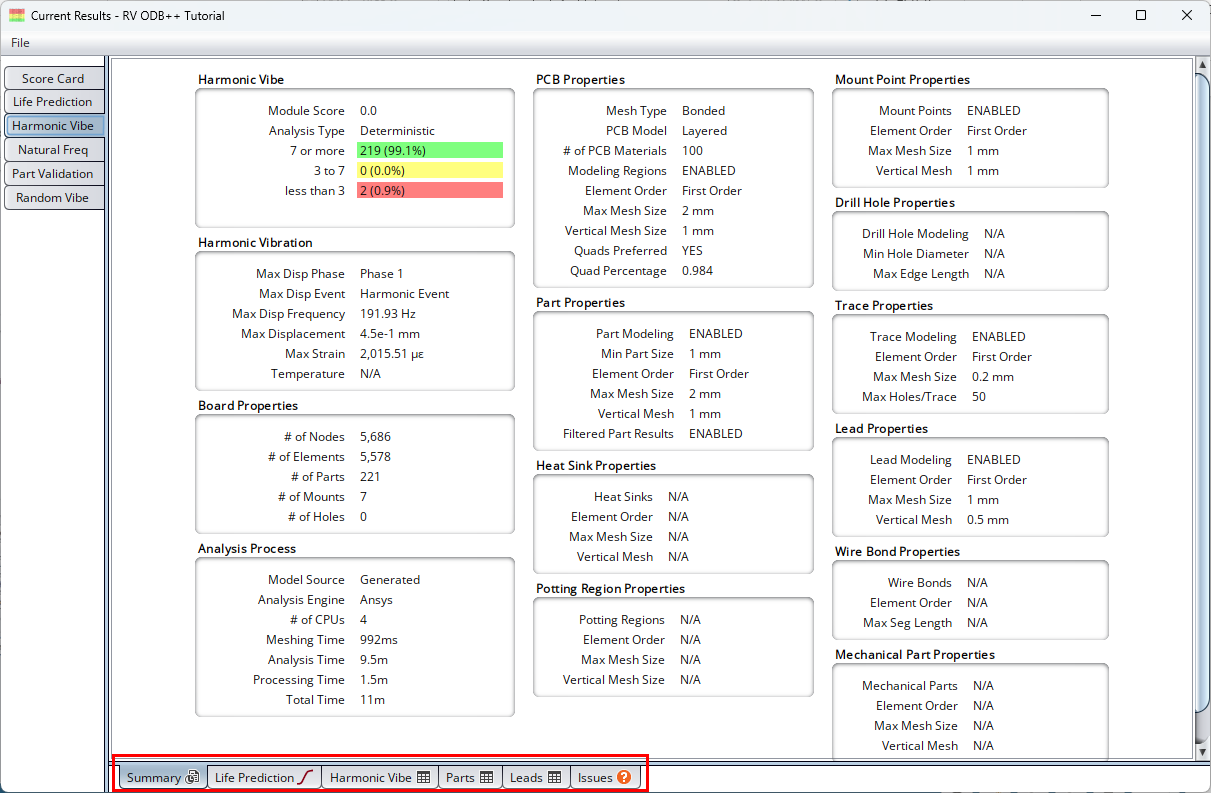This screenshot has width=1211, height=793.
Task: Click the Summary tab's report icon
Action: tap(193, 777)
